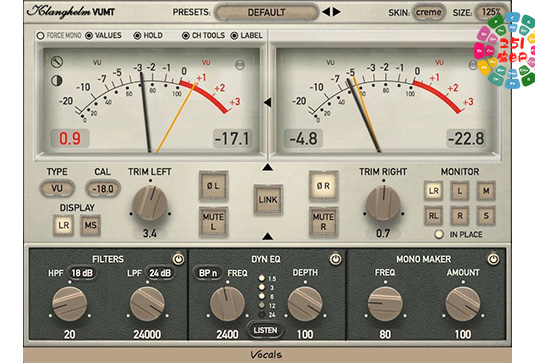Invert left channel phase with ØL button

click(x=213, y=186)
